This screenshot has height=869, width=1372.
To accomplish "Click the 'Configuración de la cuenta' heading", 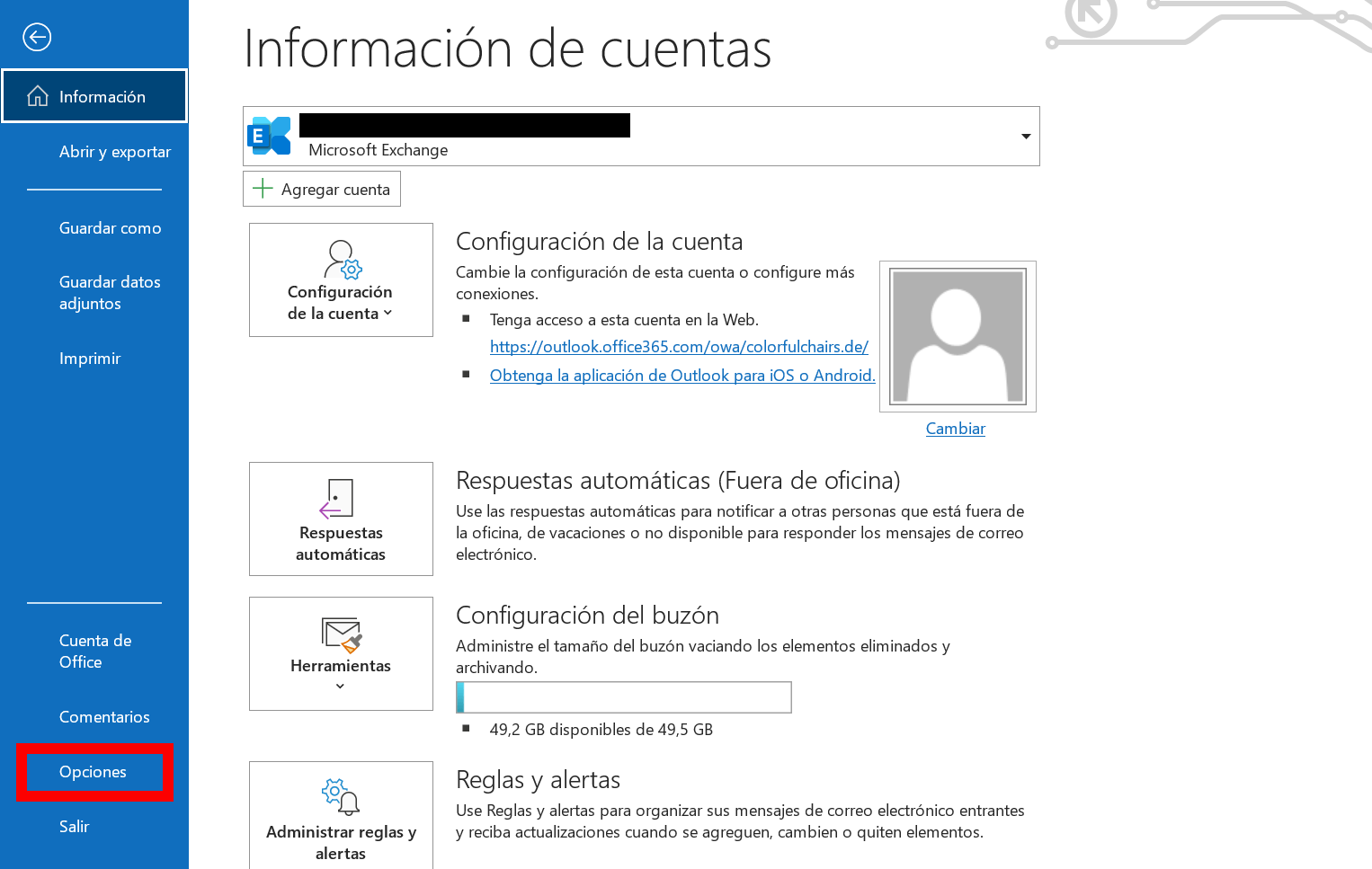I will coord(600,242).
